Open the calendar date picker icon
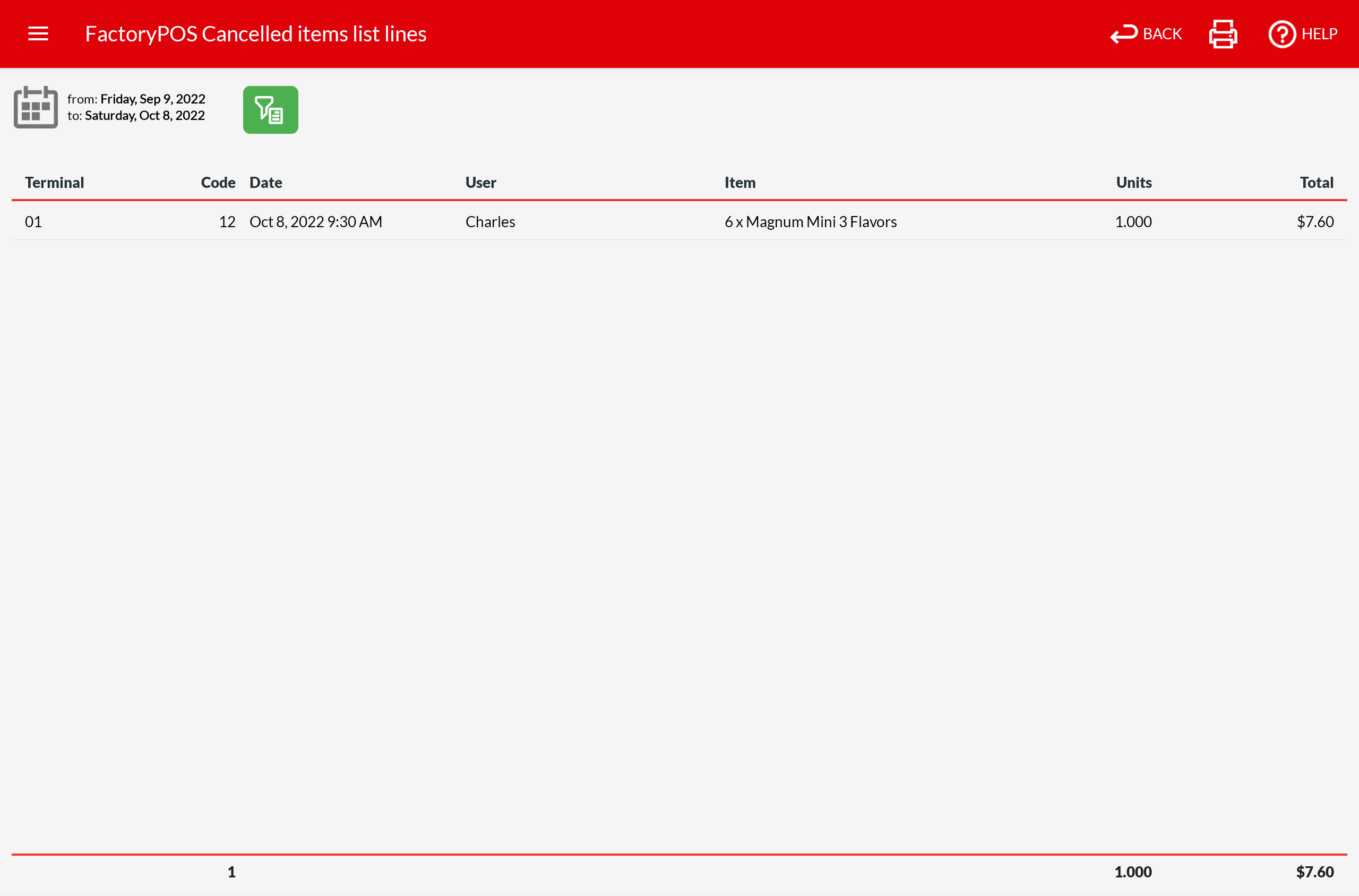Screen dimensions: 1359x896 [x=36, y=107]
